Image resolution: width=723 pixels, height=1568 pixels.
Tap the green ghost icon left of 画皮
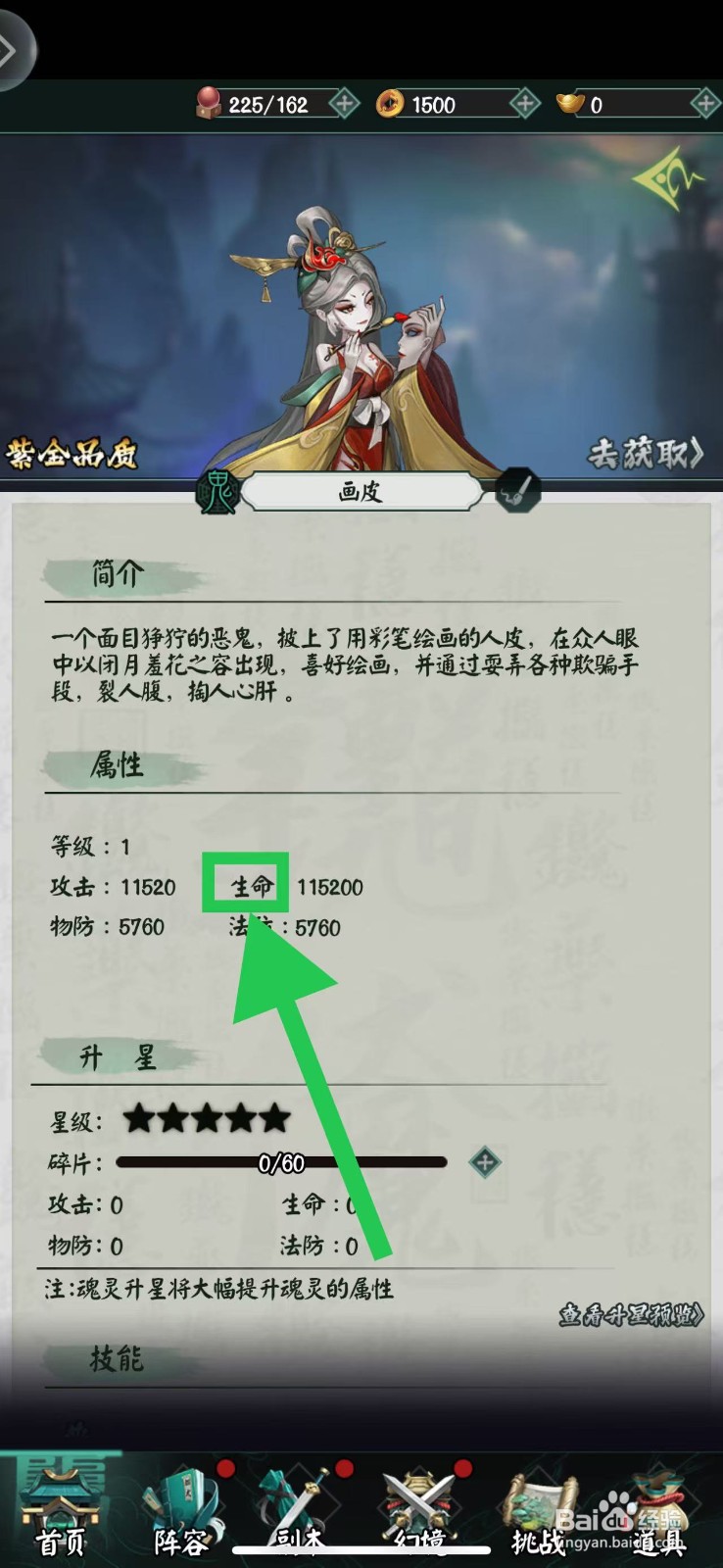(x=217, y=492)
